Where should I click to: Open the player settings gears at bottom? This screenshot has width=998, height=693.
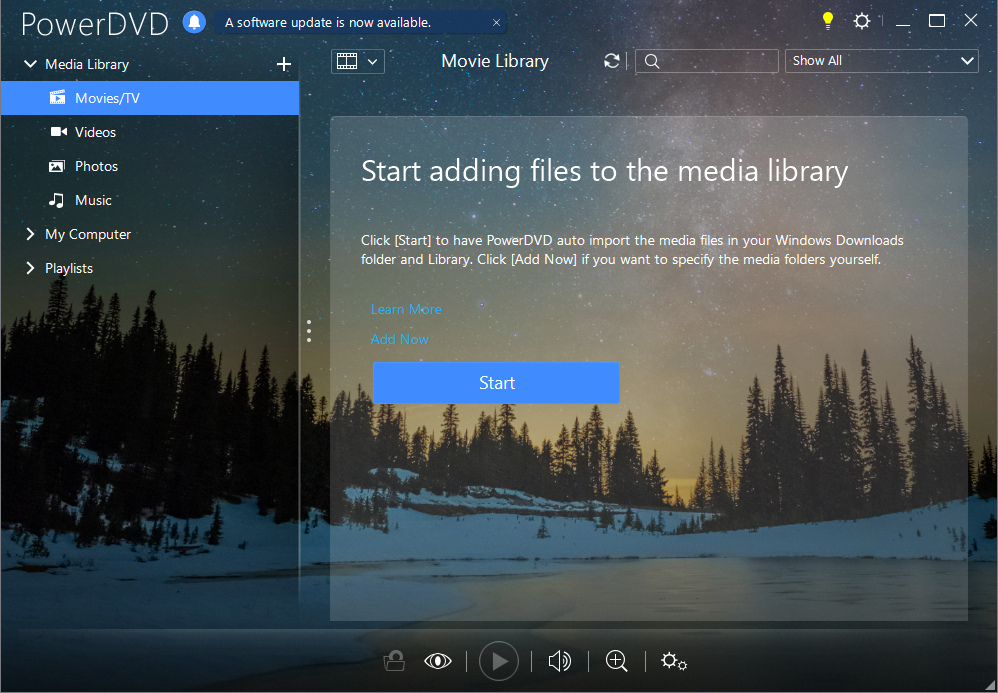(674, 661)
